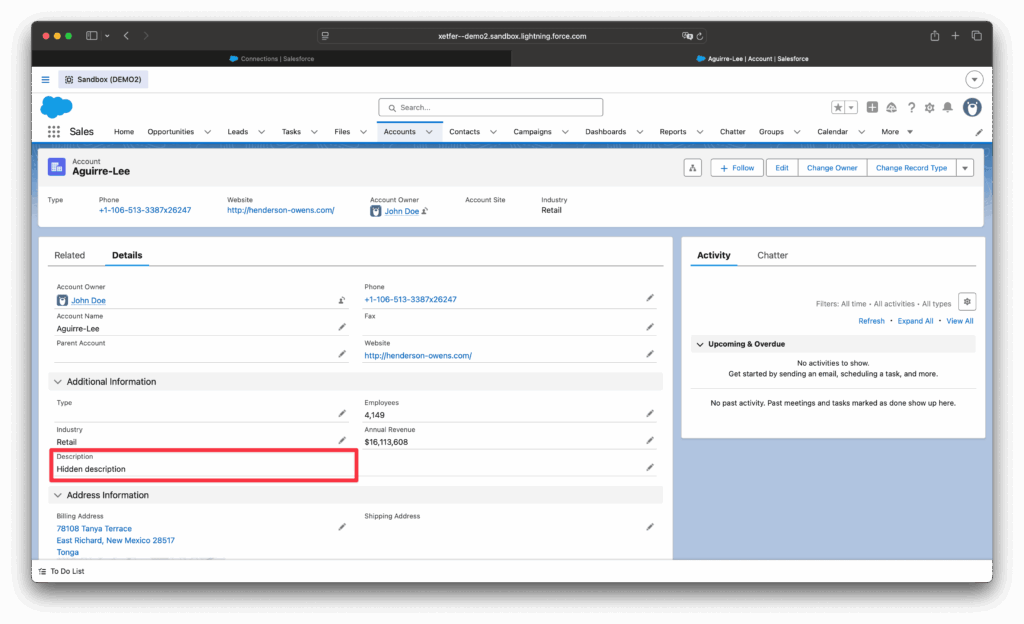Change owner icon in Details section

click(342, 300)
